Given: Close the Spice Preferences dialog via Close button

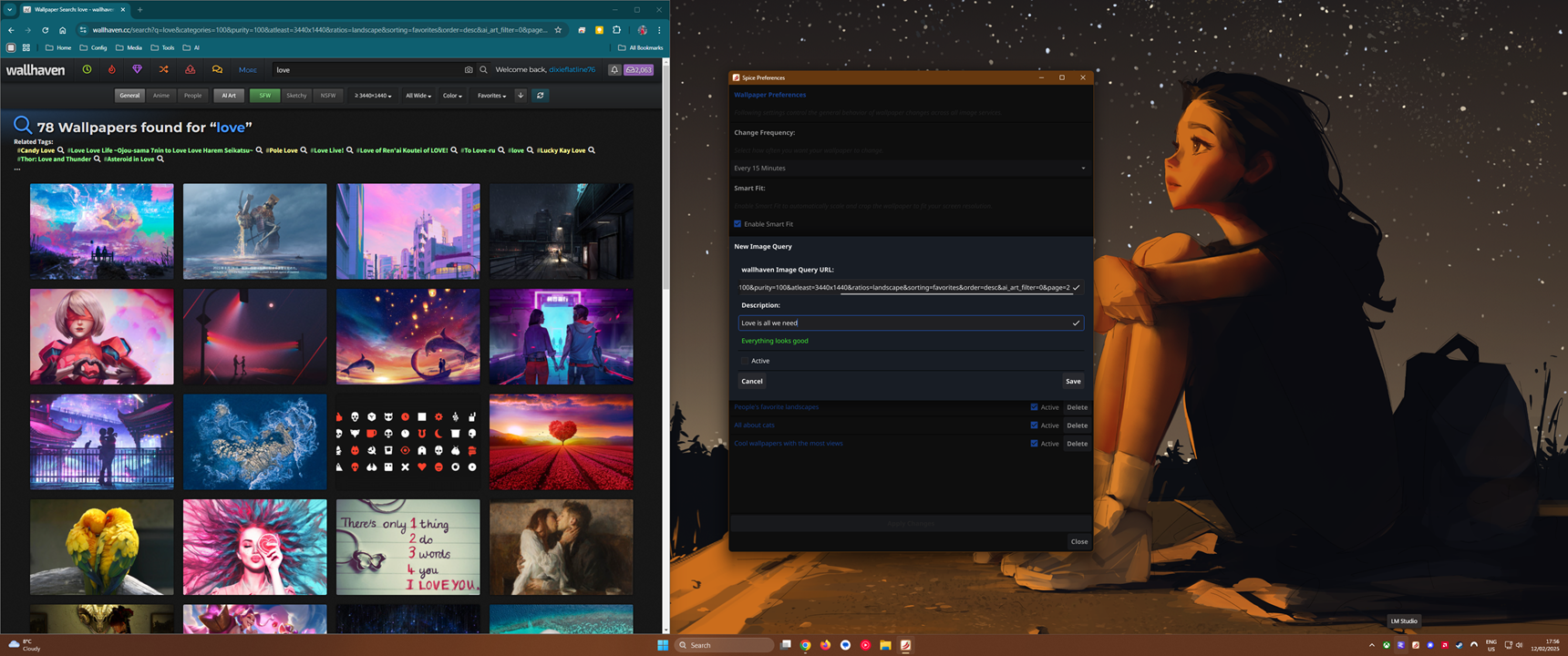Looking at the screenshot, I should pyautogui.click(x=1079, y=541).
